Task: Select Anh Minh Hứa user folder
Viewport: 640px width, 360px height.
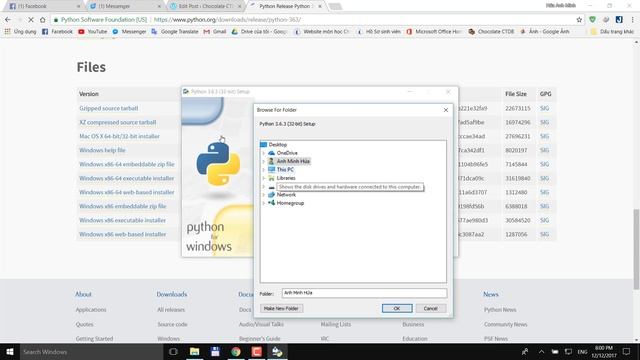Action: pyautogui.click(x=293, y=161)
